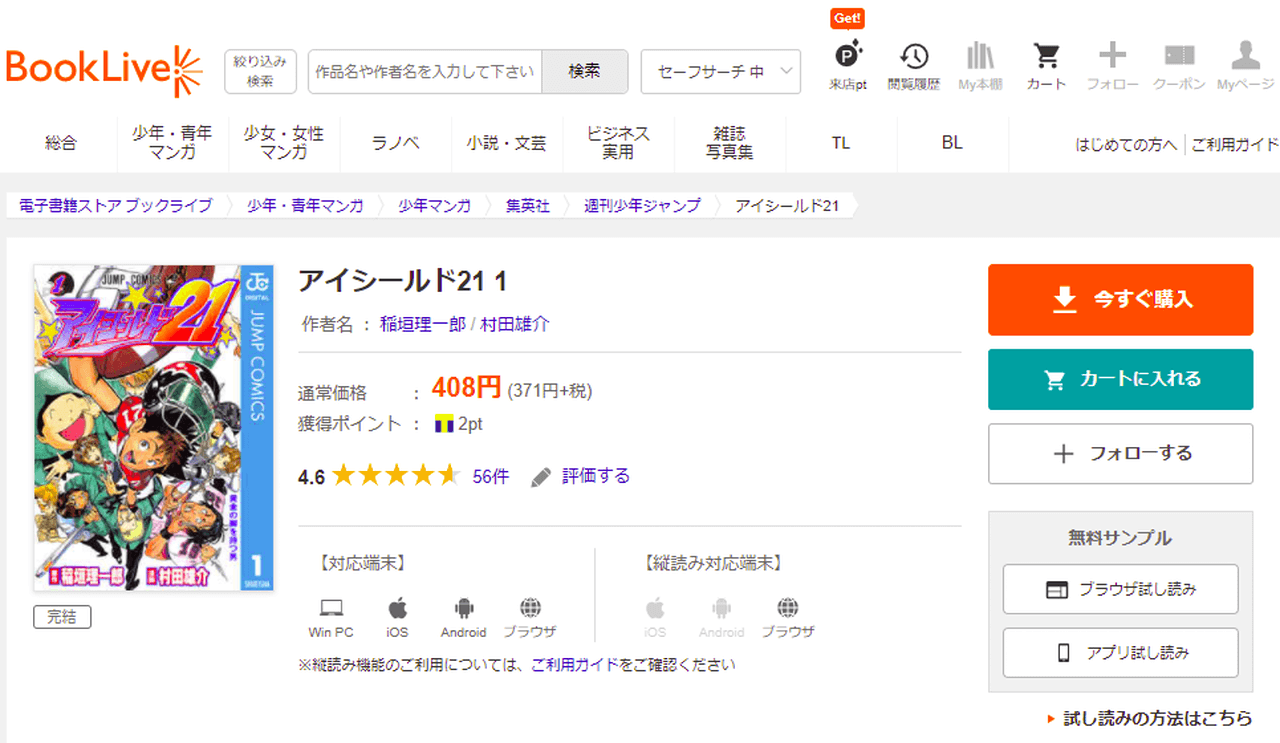Image resolution: width=1280 pixels, height=743 pixels.
Task: Open the 来店pt points icon
Action: (848, 65)
